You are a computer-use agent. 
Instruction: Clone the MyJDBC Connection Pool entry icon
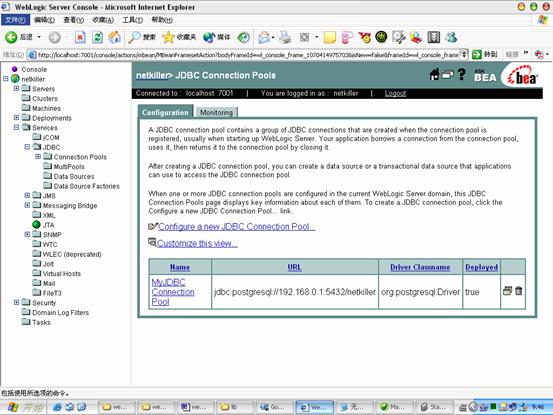(x=507, y=291)
